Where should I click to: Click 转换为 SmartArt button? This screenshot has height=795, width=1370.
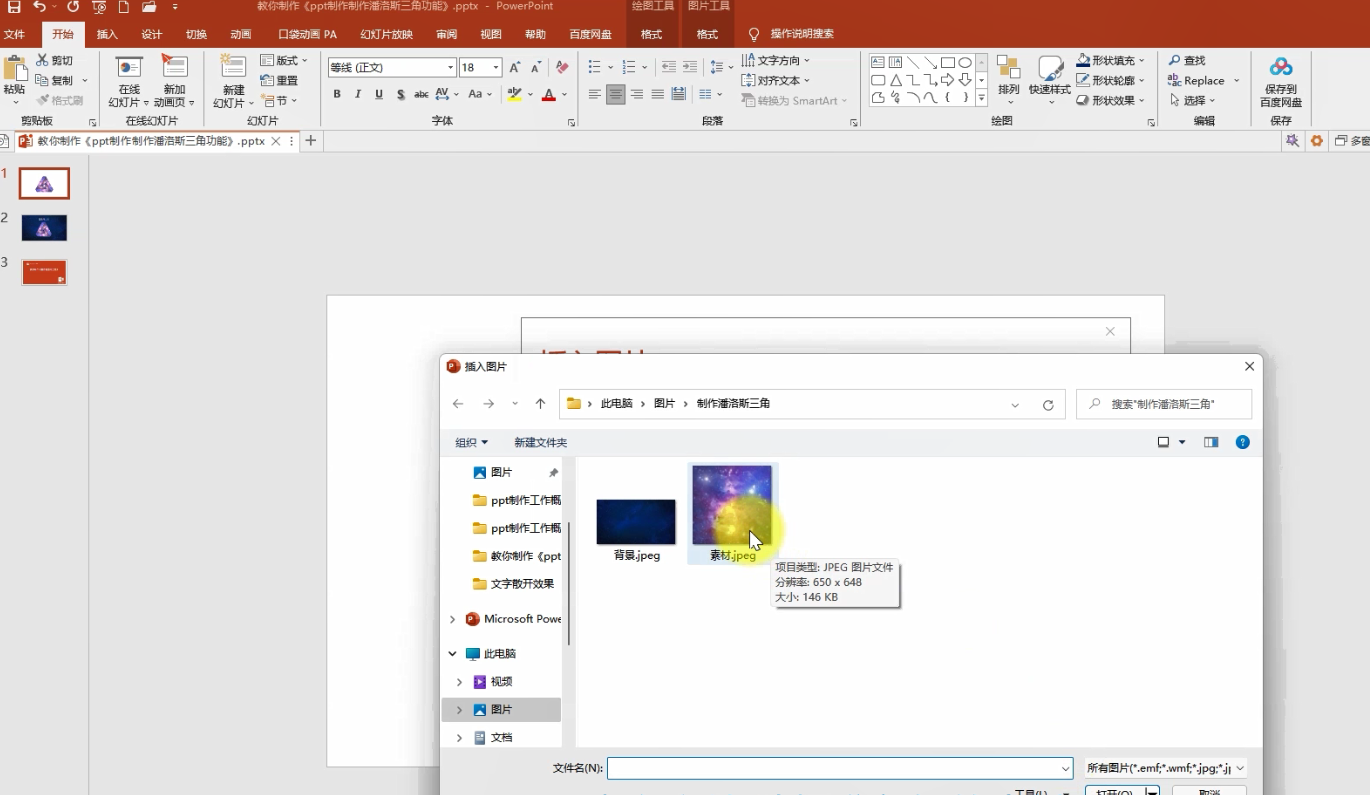pos(794,101)
